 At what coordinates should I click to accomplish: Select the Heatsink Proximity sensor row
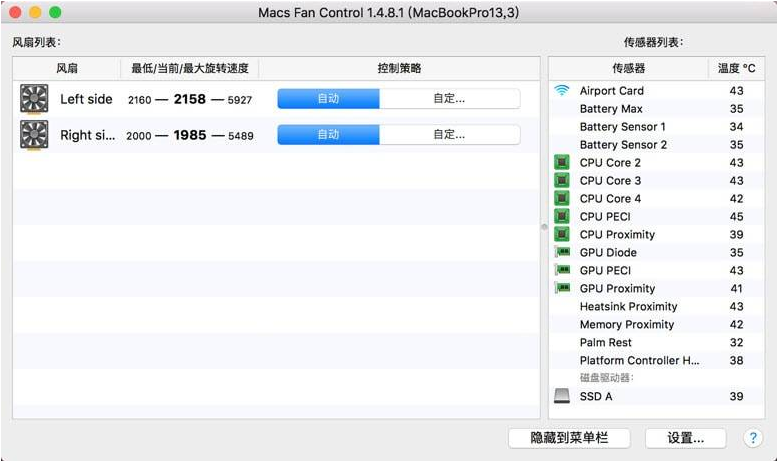pos(656,306)
